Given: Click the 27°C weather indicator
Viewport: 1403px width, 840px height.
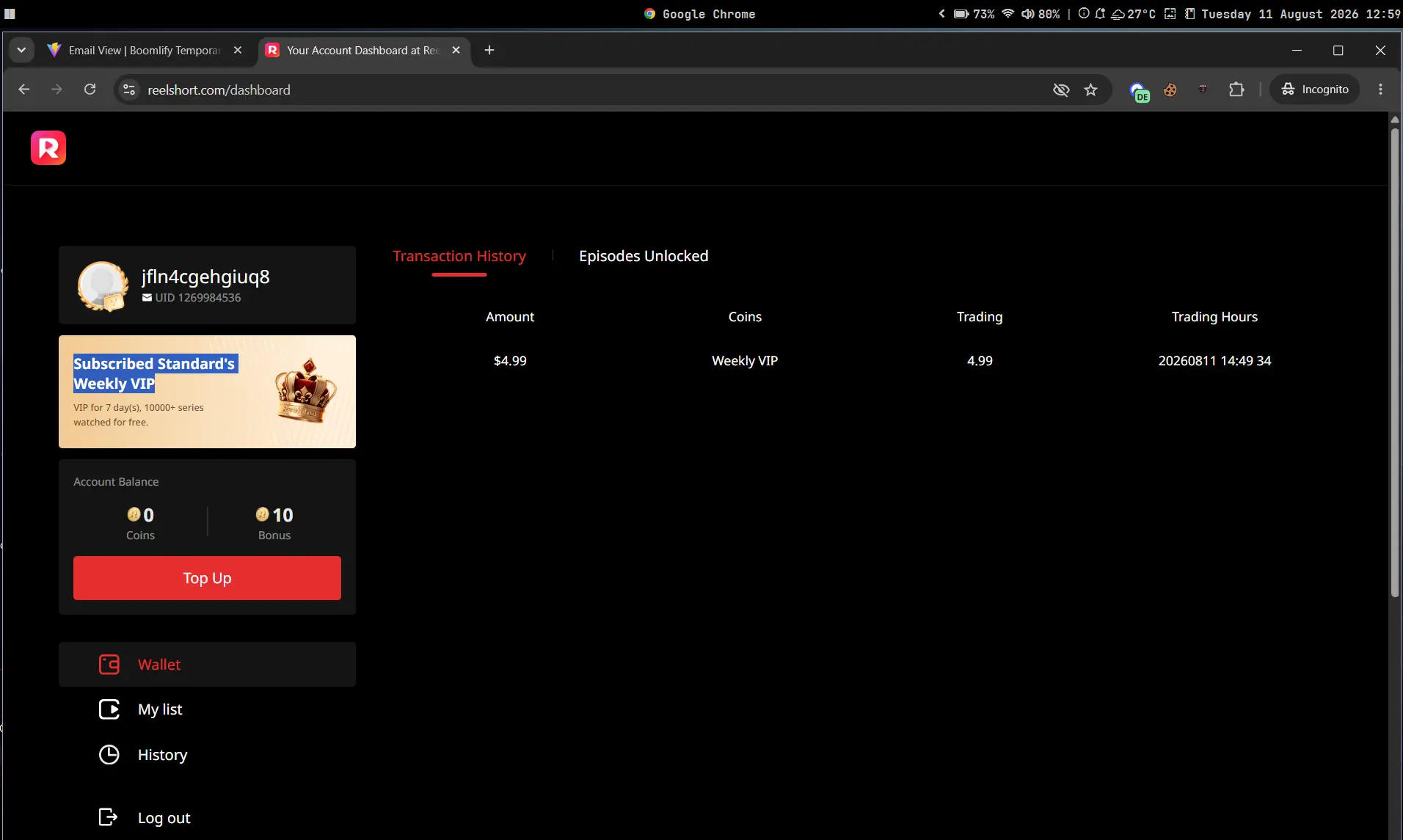Looking at the screenshot, I should (1134, 14).
